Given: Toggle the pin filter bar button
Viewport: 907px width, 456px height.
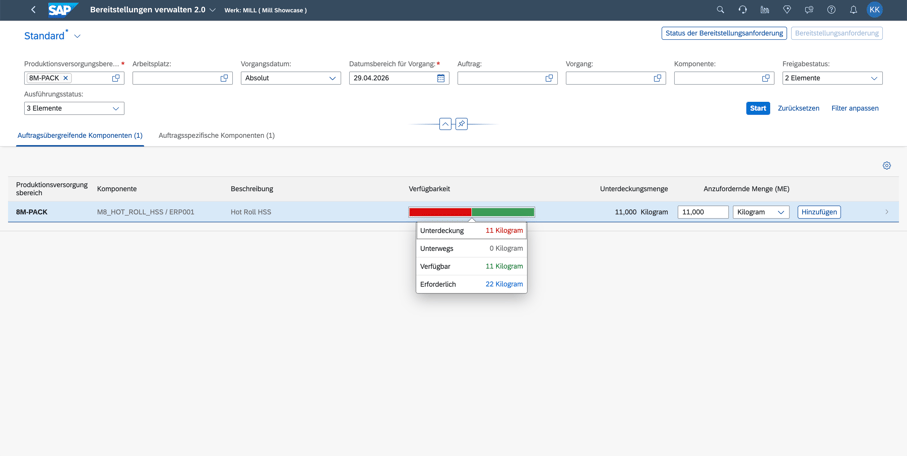Looking at the screenshot, I should 461,124.
